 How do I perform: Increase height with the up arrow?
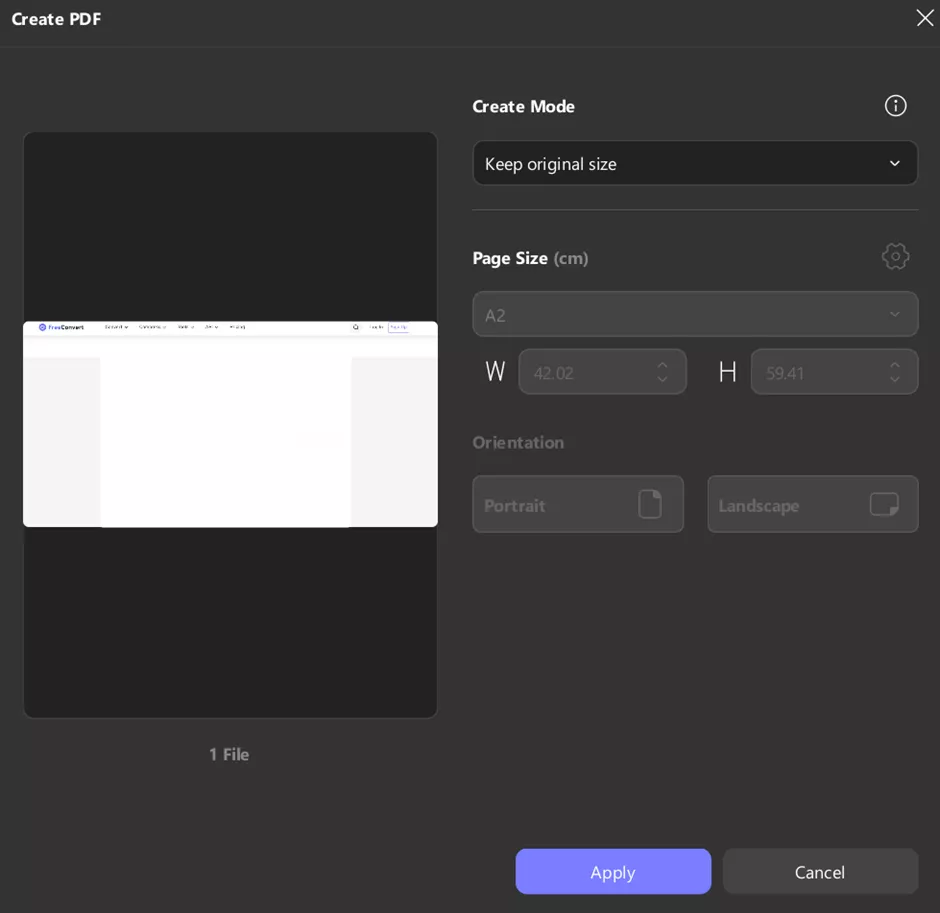pyautogui.click(x=894, y=365)
